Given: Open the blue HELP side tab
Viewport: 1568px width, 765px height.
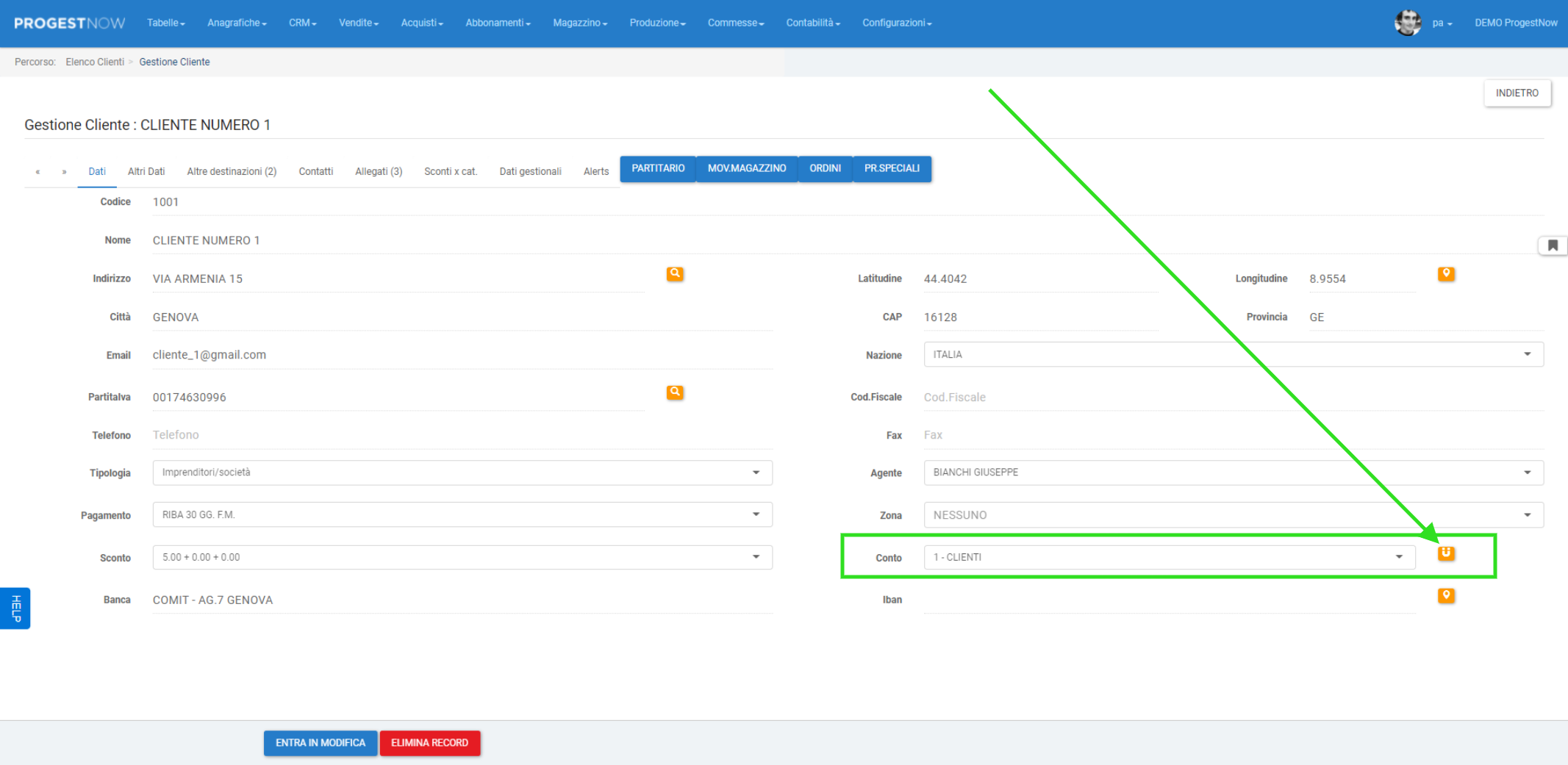Looking at the screenshot, I should pos(15,608).
